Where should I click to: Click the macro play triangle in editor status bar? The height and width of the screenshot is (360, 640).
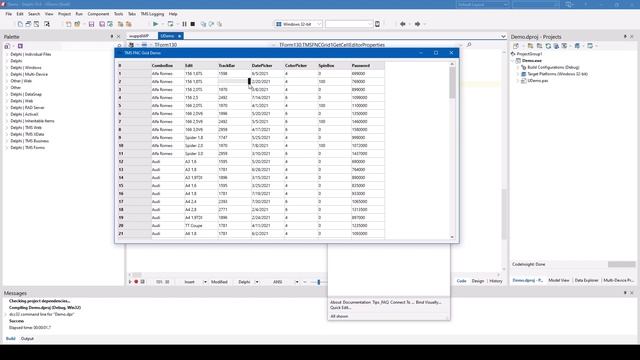point(130,282)
